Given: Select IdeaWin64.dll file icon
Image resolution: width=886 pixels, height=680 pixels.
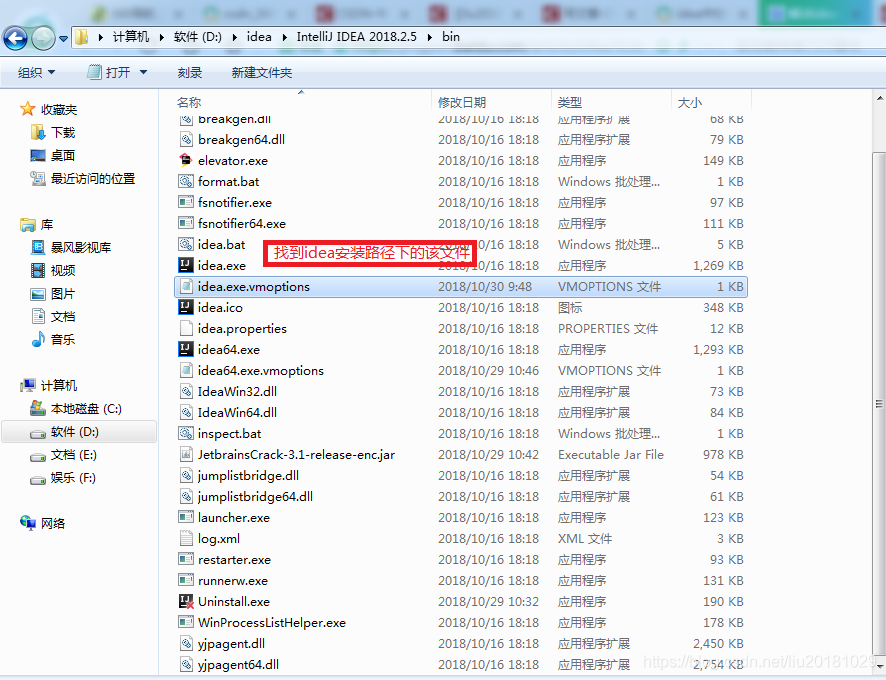Looking at the screenshot, I should pos(186,412).
